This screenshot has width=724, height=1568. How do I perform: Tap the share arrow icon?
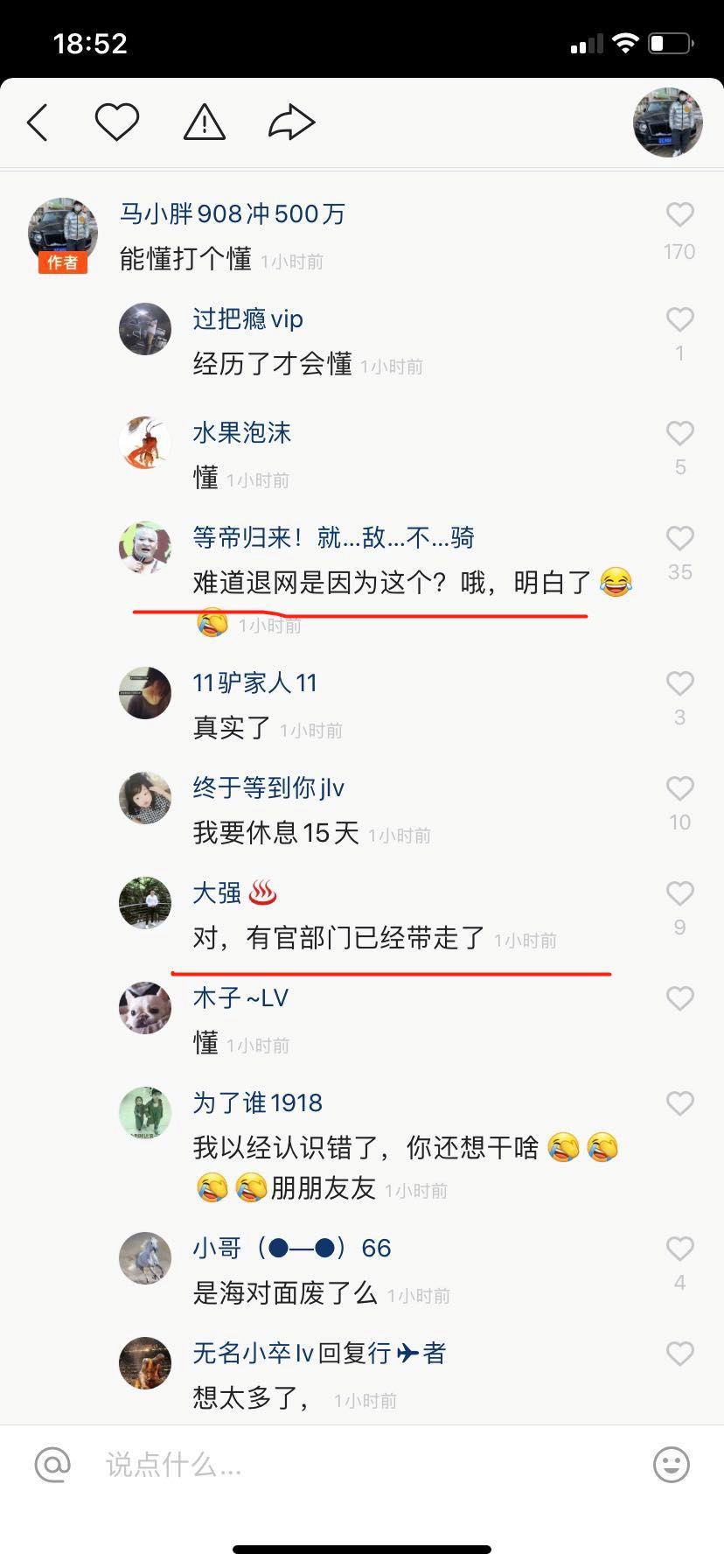291,122
